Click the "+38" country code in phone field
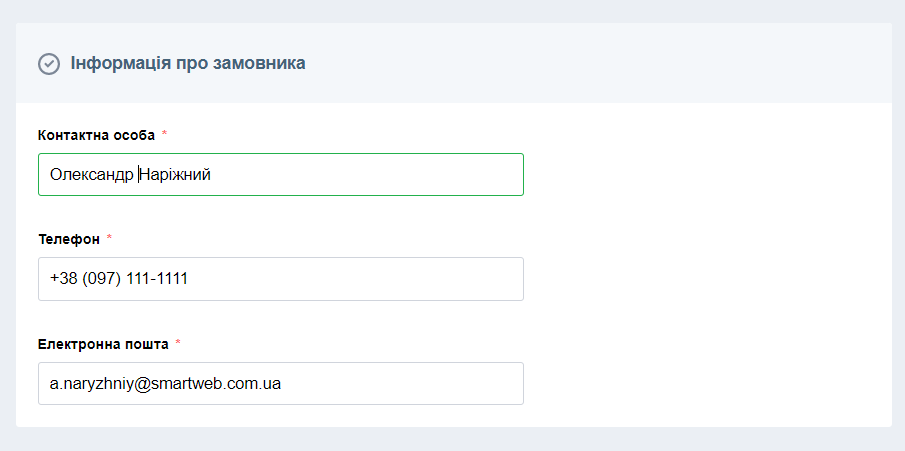 (63, 279)
